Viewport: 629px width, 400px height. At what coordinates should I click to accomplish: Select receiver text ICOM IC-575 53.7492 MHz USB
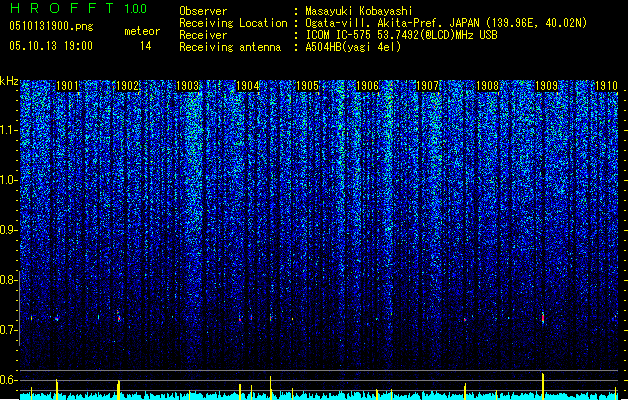coord(402,35)
